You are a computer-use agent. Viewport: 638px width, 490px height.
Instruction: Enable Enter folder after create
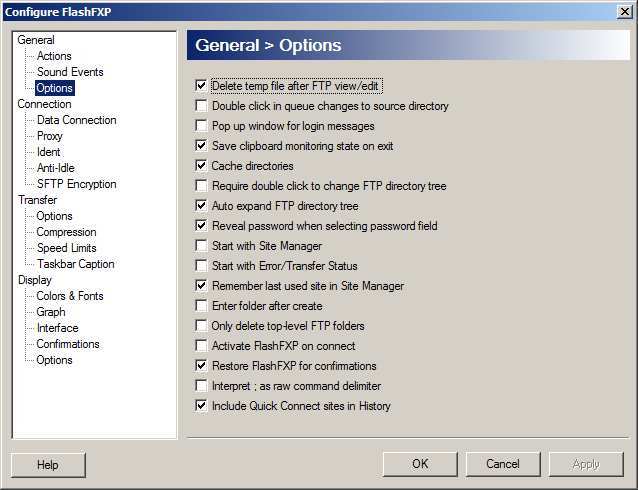202,306
